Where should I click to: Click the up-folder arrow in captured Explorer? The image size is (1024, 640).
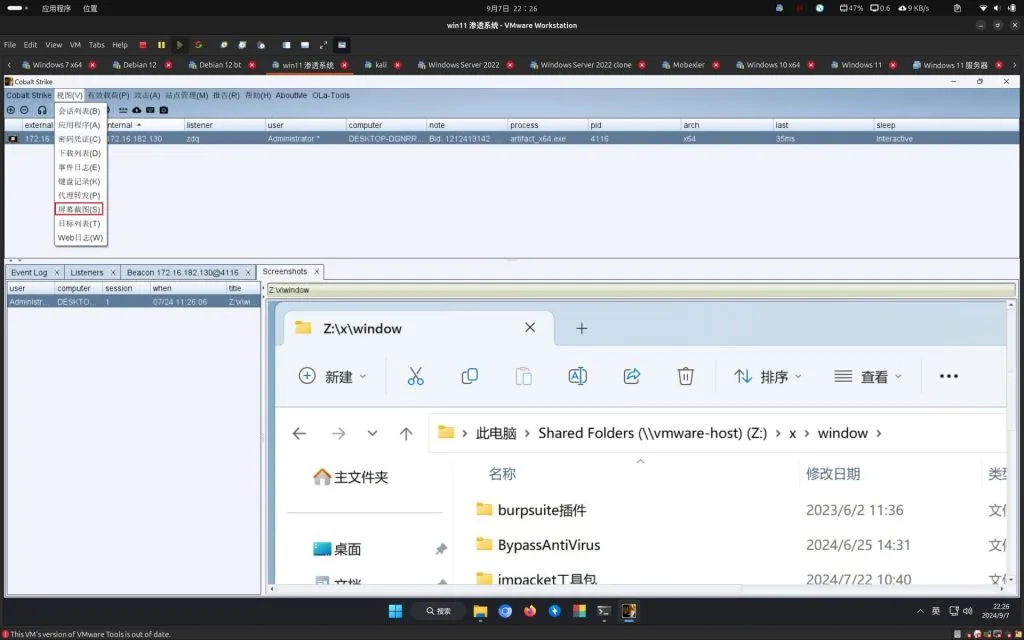coord(406,434)
